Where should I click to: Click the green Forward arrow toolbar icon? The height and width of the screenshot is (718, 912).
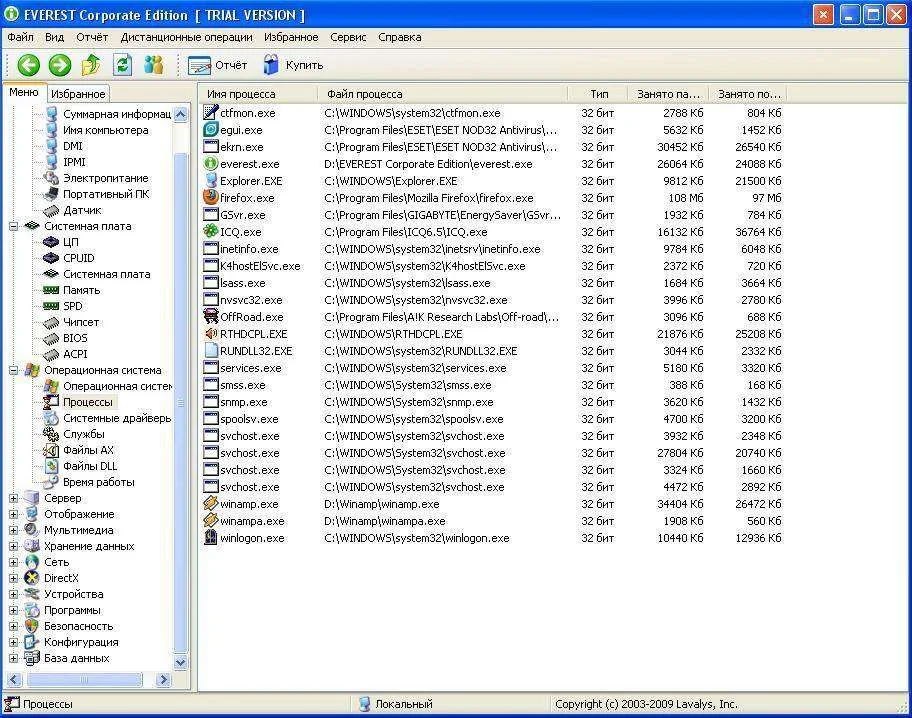[59, 65]
